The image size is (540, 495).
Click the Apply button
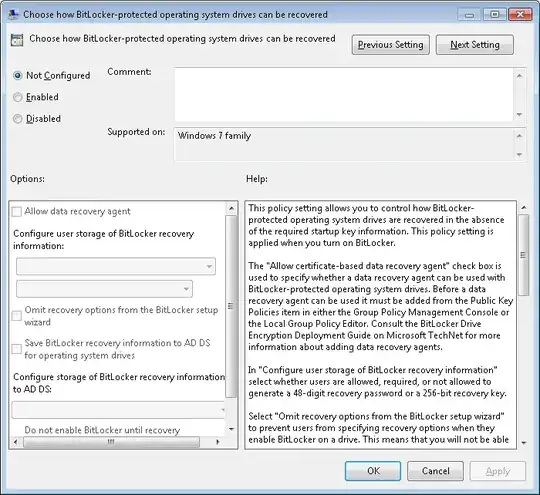pyautogui.click(x=498, y=471)
